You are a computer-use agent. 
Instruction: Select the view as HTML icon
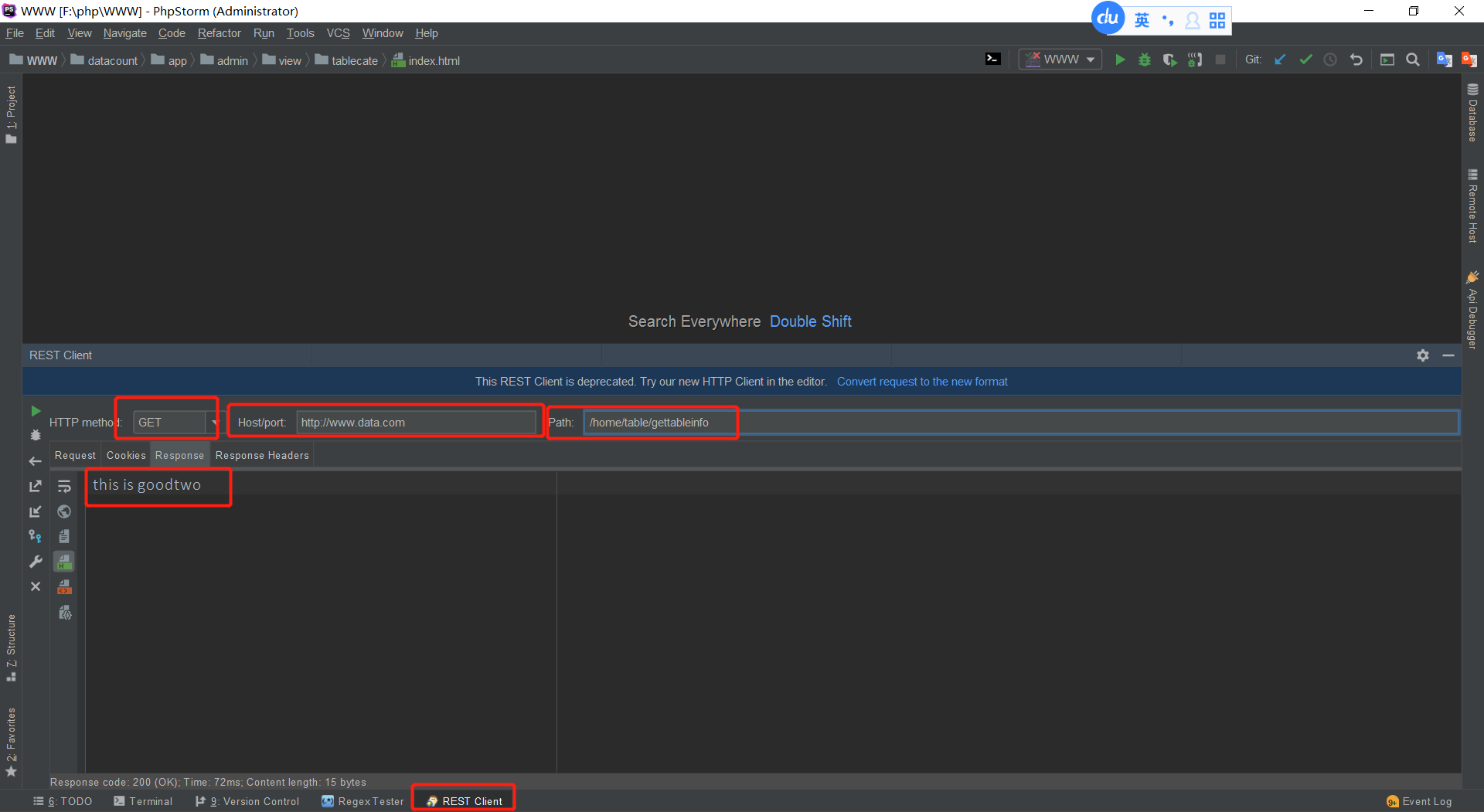[x=64, y=562]
